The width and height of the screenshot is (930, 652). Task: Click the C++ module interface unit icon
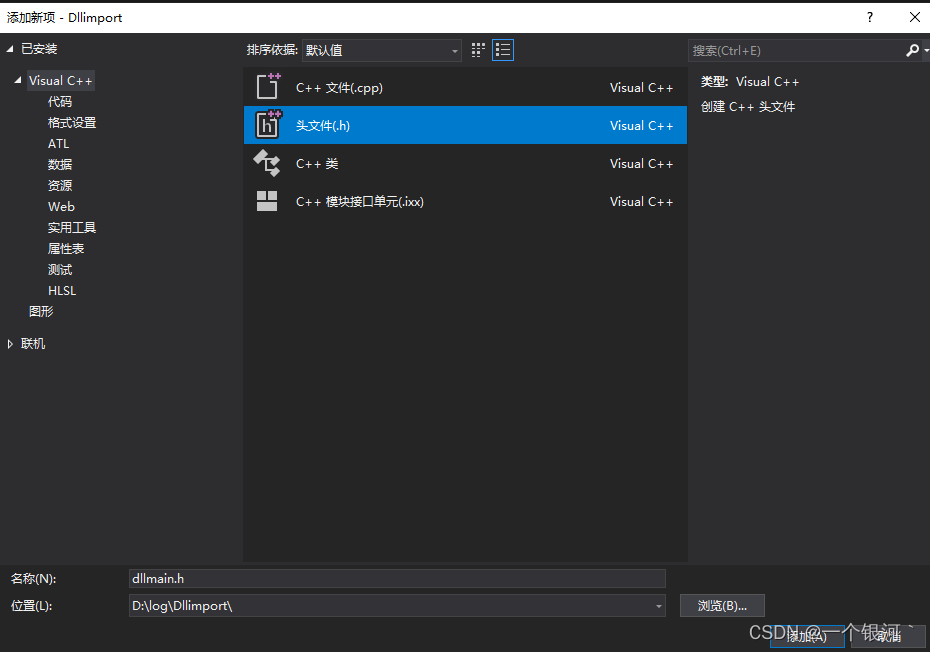pos(267,201)
